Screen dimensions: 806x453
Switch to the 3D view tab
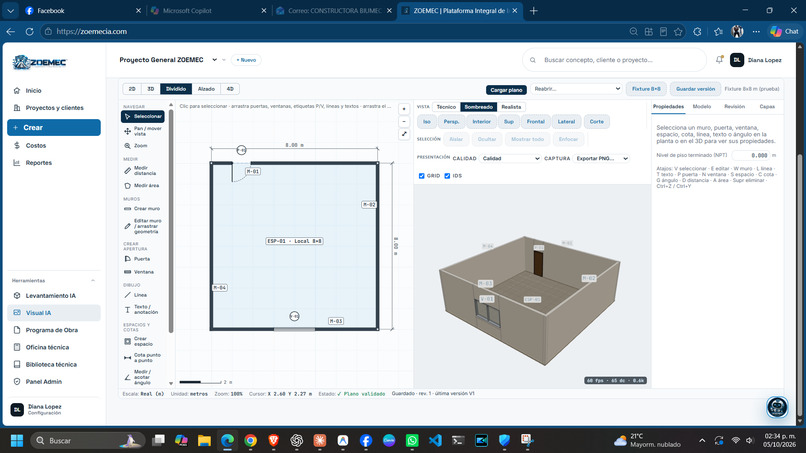(x=151, y=89)
